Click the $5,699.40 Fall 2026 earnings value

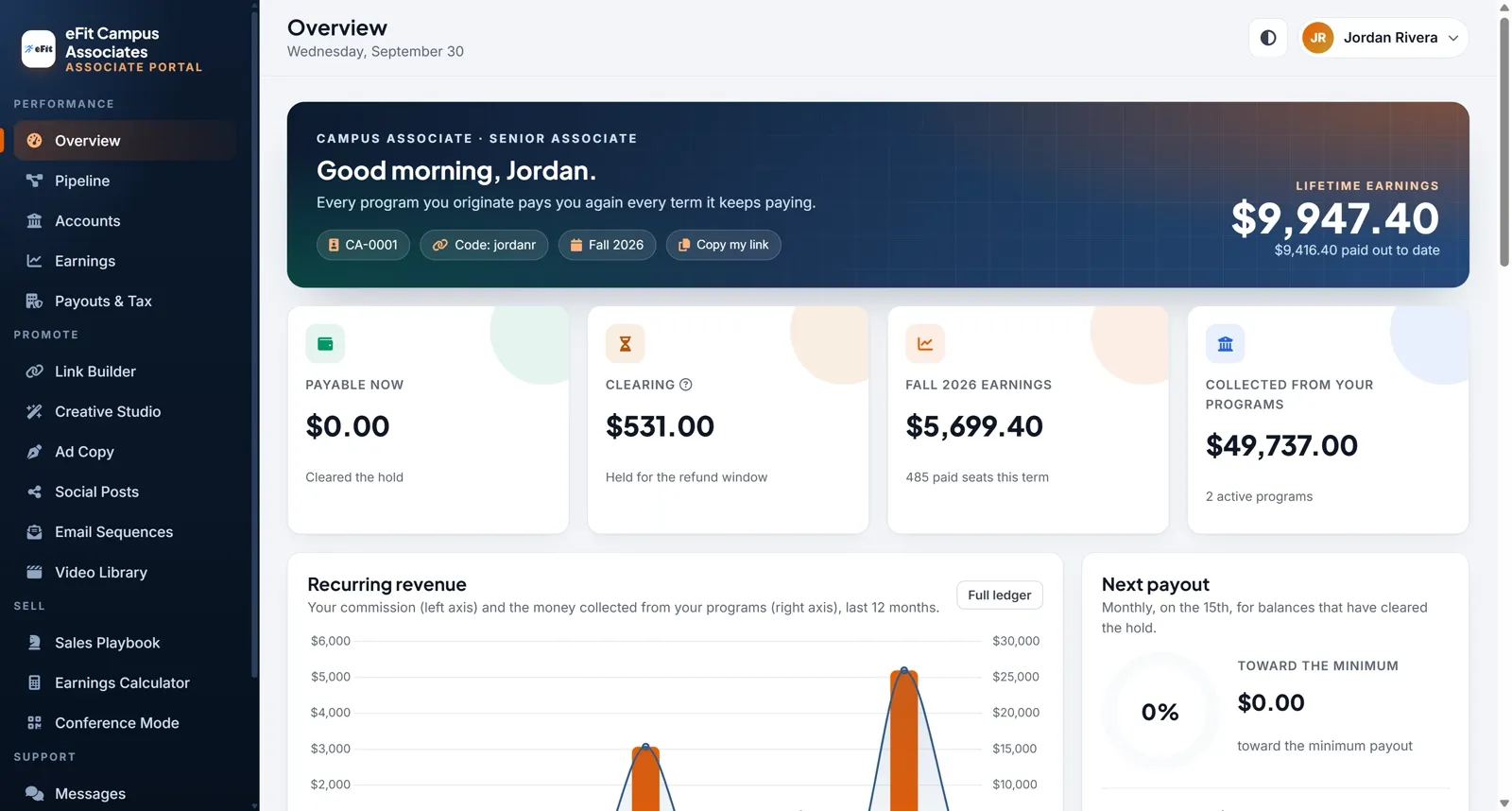coord(974,426)
